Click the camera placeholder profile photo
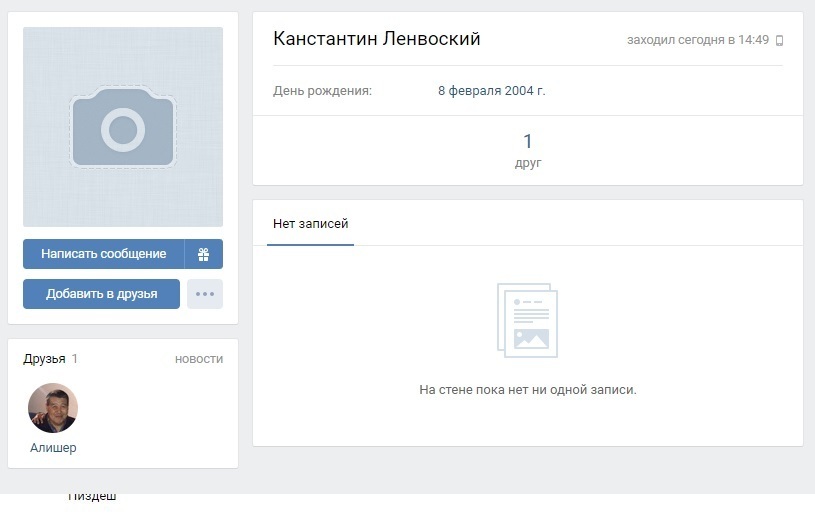Viewport: 815px width, 531px height. (123, 127)
